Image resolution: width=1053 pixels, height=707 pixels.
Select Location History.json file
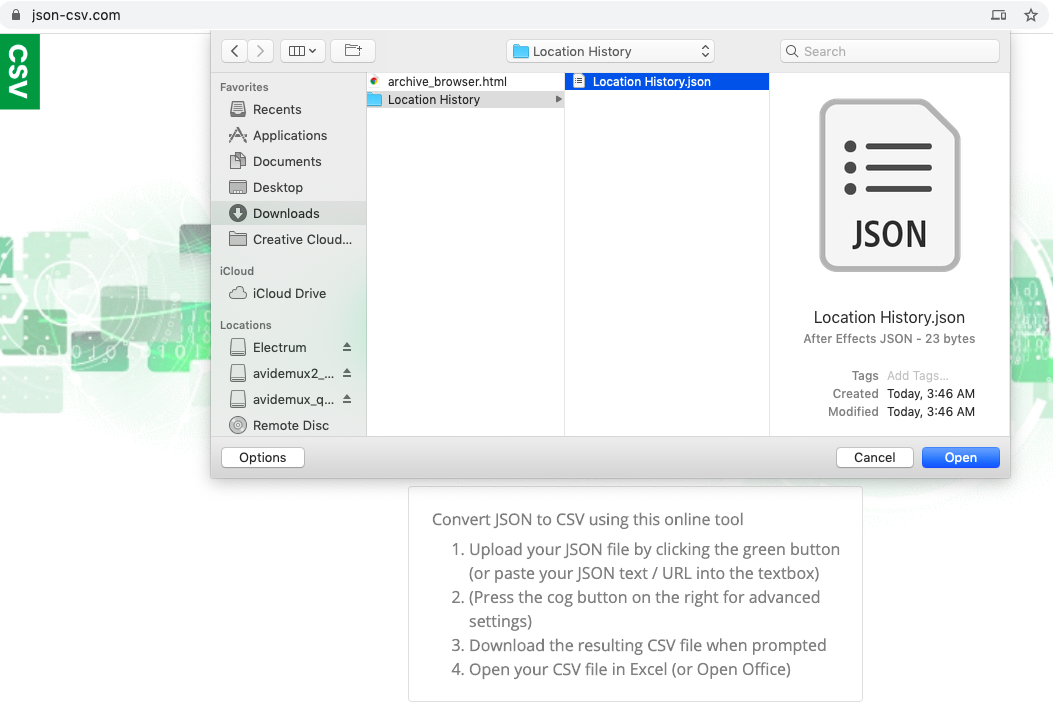pyautogui.click(x=667, y=81)
